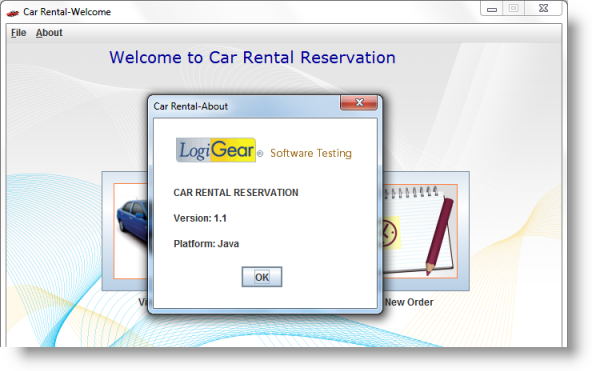Click the LogiGear logo
Screen dimensions: 592x371
point(216,150)
